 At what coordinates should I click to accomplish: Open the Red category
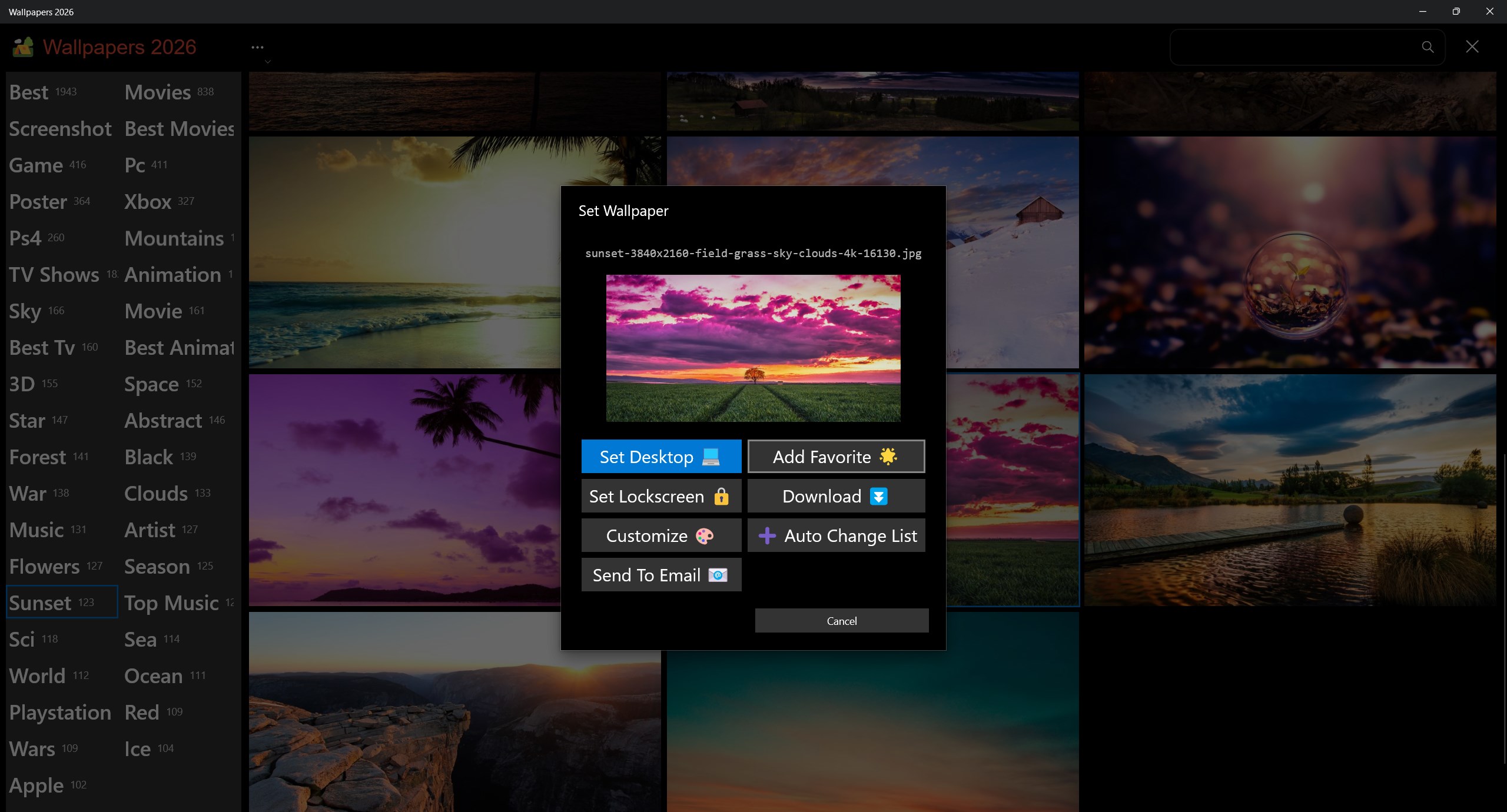(154, 713)
